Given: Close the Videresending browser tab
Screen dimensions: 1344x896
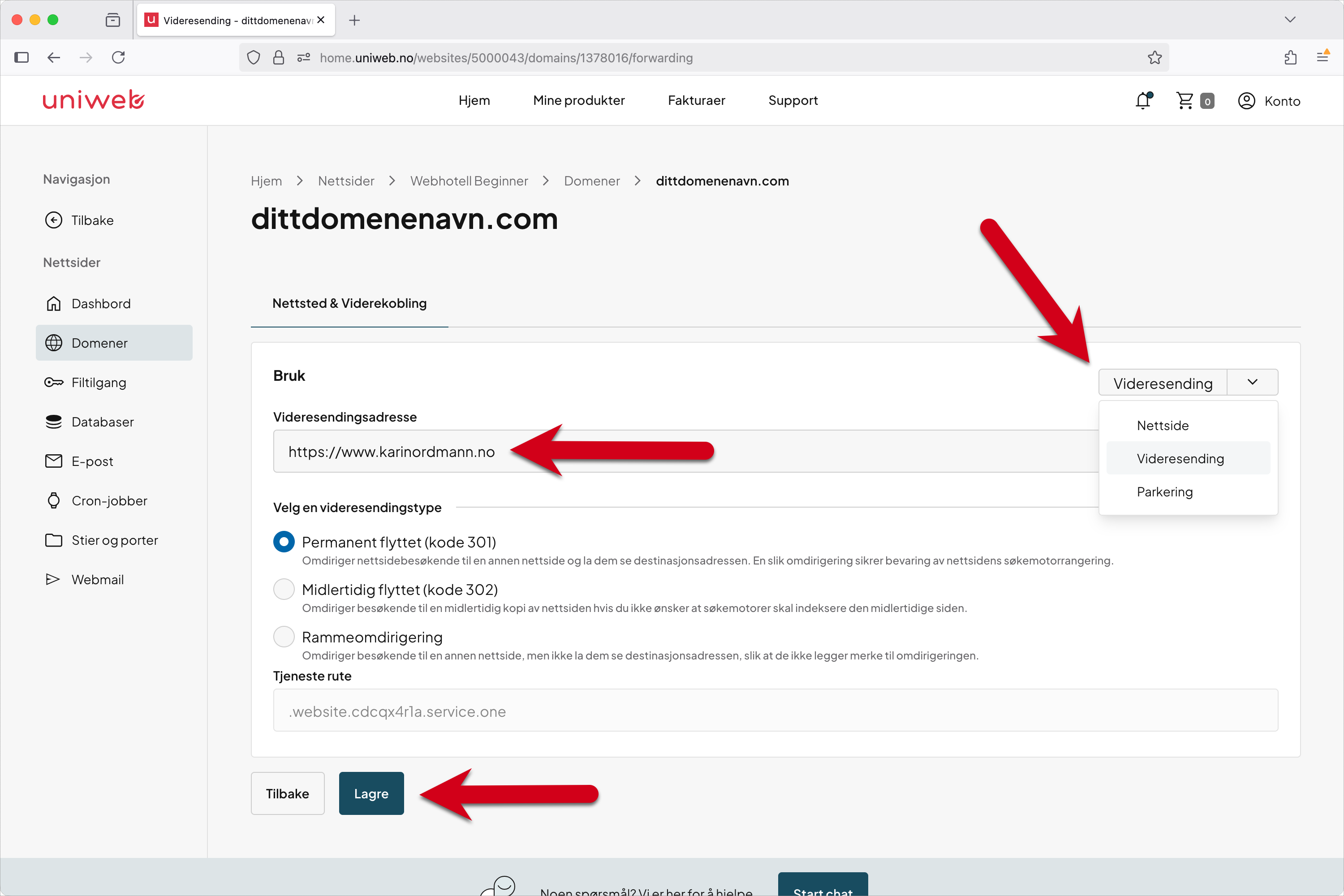Looking at the screenshot, I should (x=321, y=20).
